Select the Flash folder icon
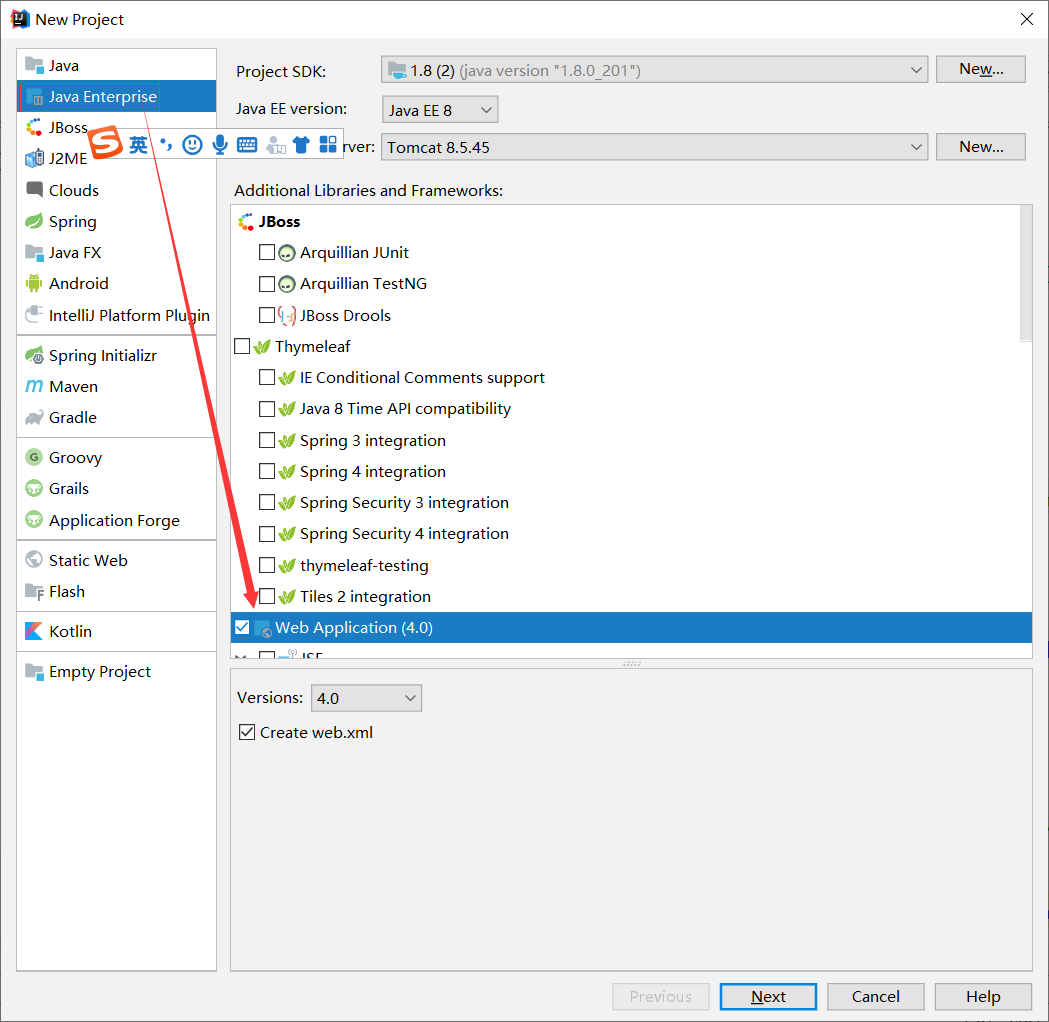 click(x=34, y=591)
